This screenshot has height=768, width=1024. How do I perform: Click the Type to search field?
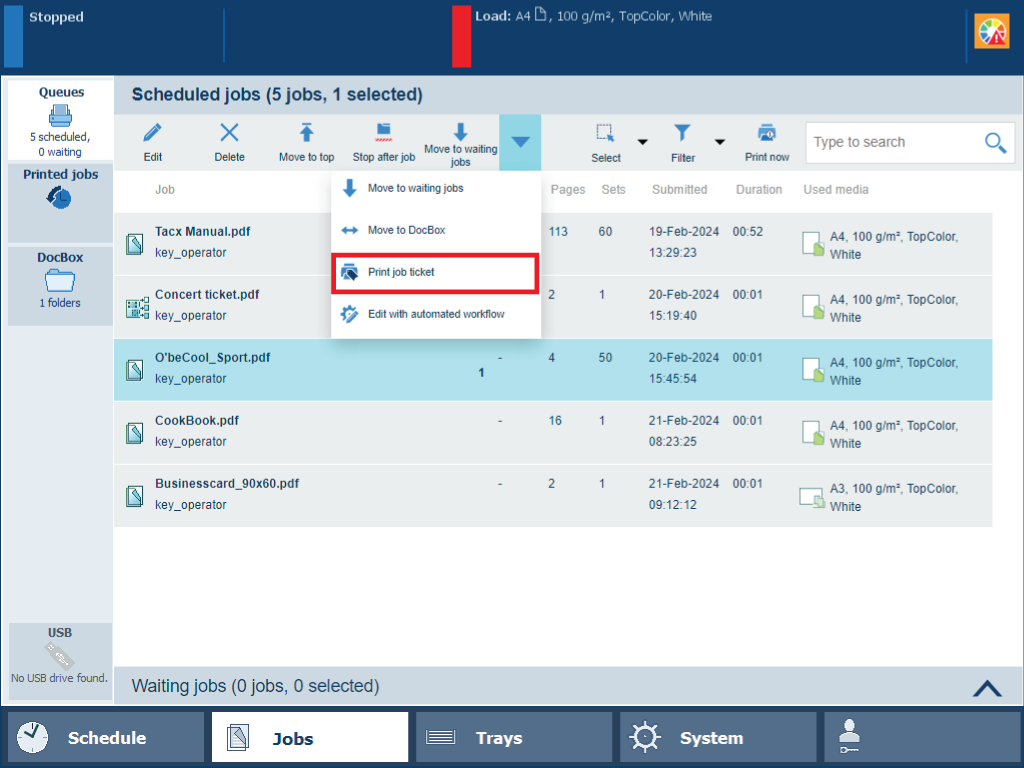click(x=890, y=143)
